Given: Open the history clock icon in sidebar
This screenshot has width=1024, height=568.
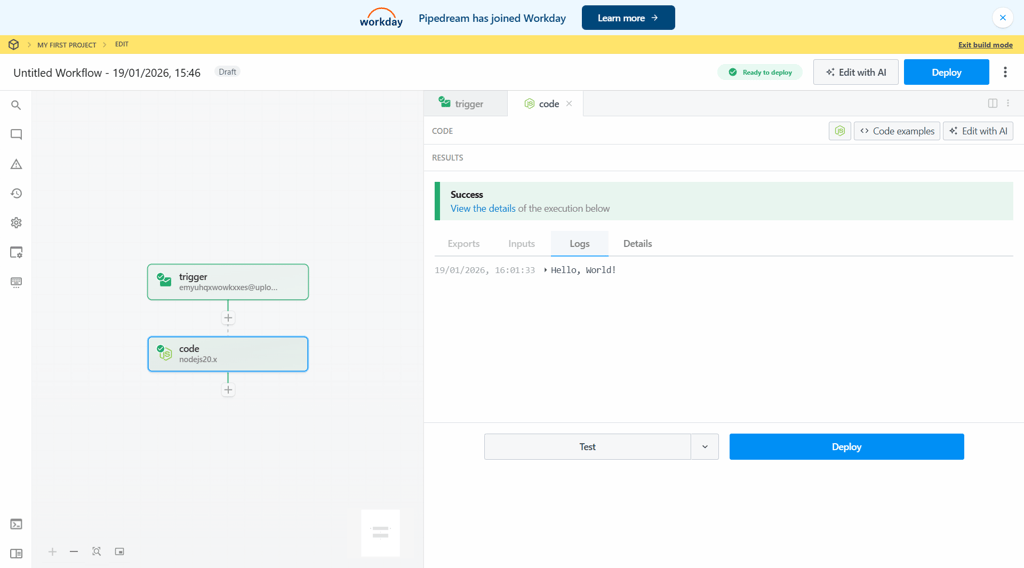Looking at the screenshot, I should 16,193.
